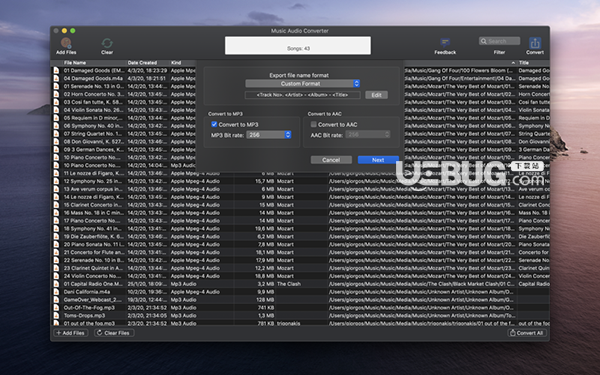Enable the Convert to AAC checkbox

pyautogui.click(x=313, y=124)
